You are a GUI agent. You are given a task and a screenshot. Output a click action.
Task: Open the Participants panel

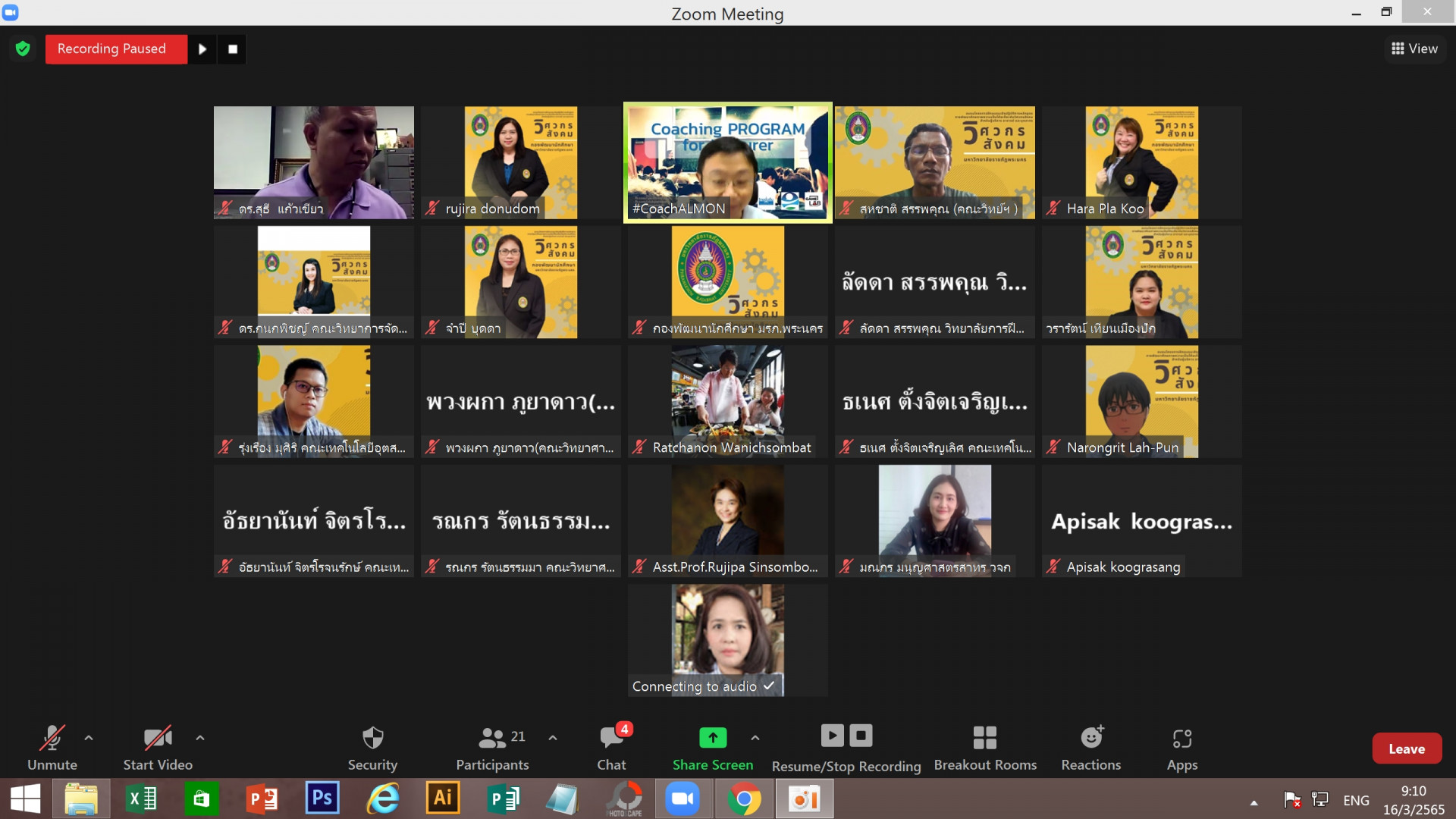pos(493,738)
